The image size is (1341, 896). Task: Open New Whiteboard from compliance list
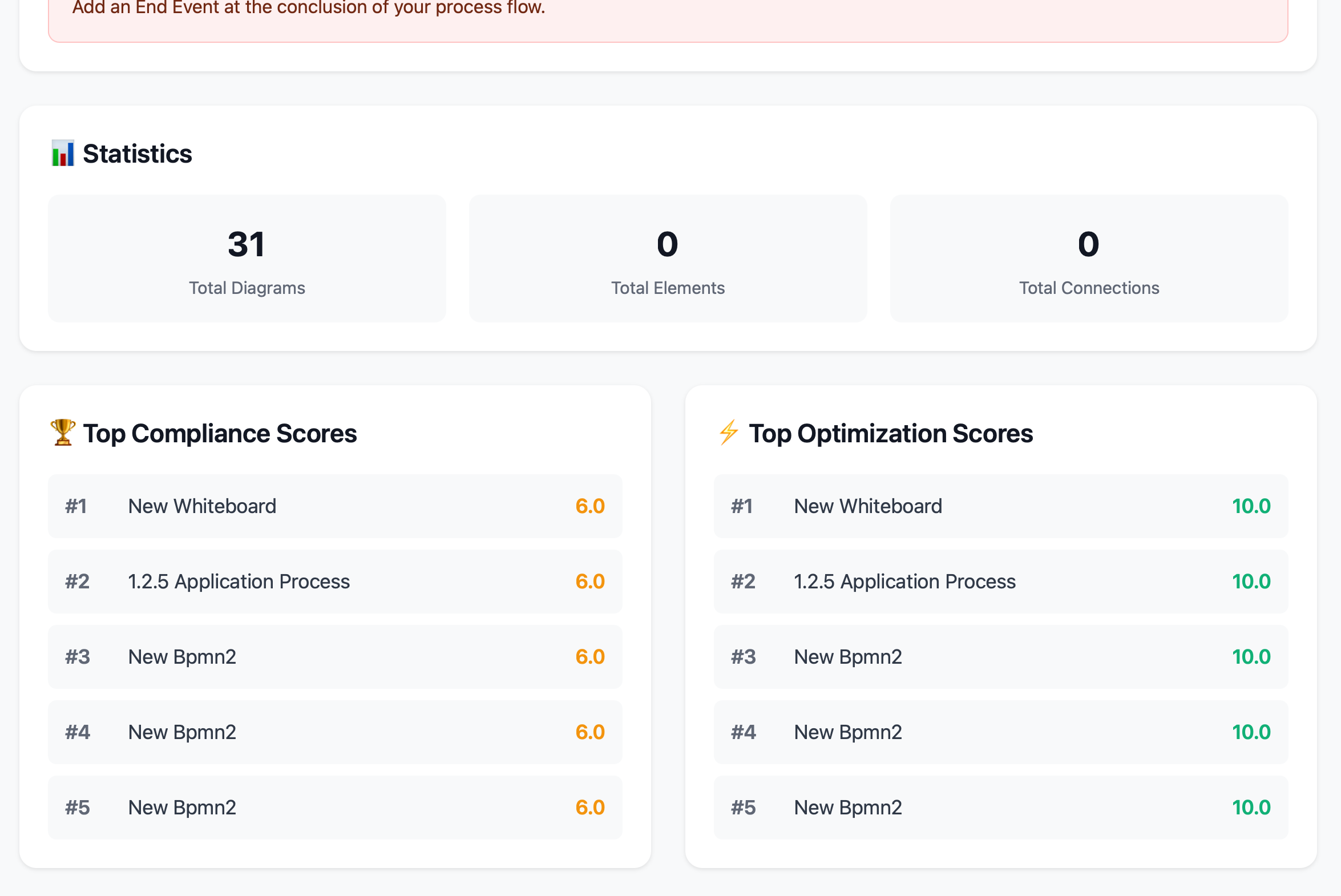click(202, 506)
